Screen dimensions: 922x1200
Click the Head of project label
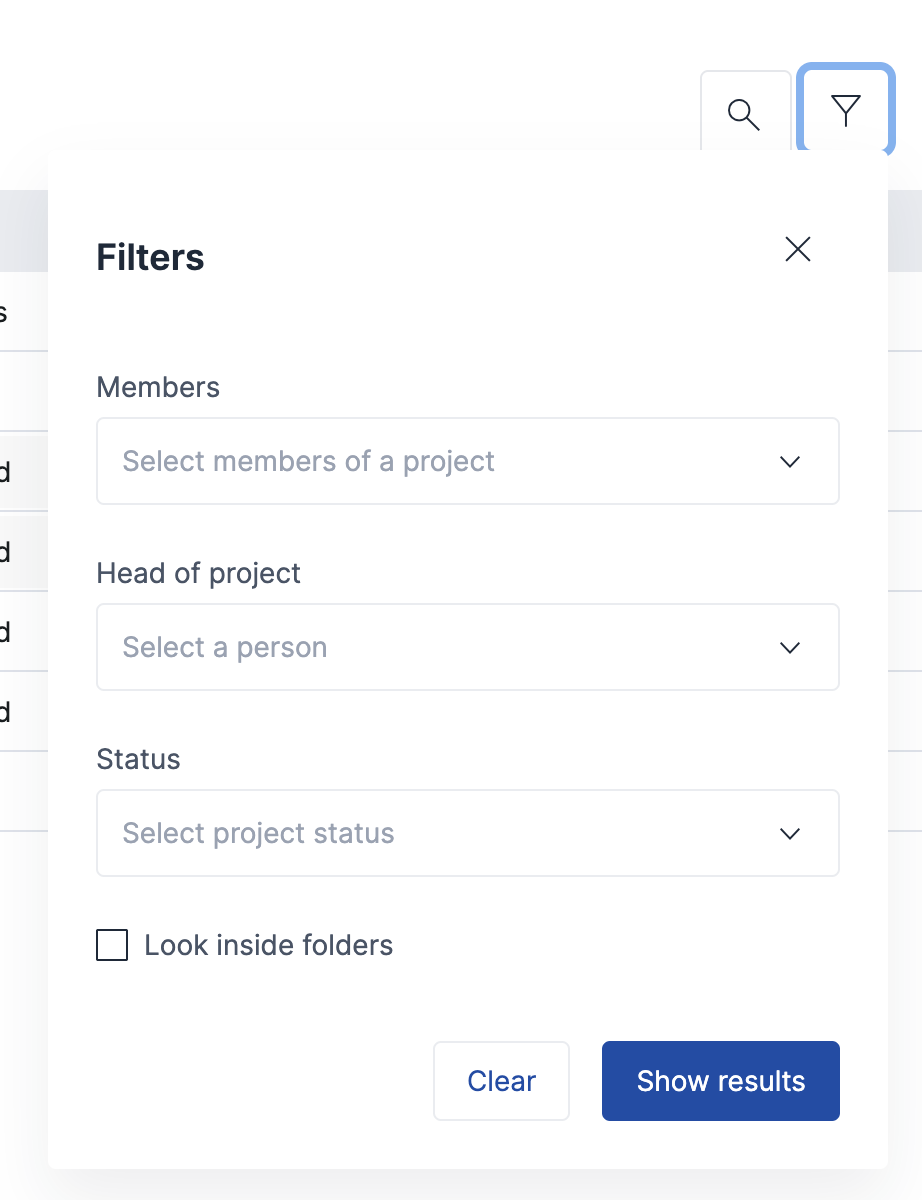coord(198,574)
